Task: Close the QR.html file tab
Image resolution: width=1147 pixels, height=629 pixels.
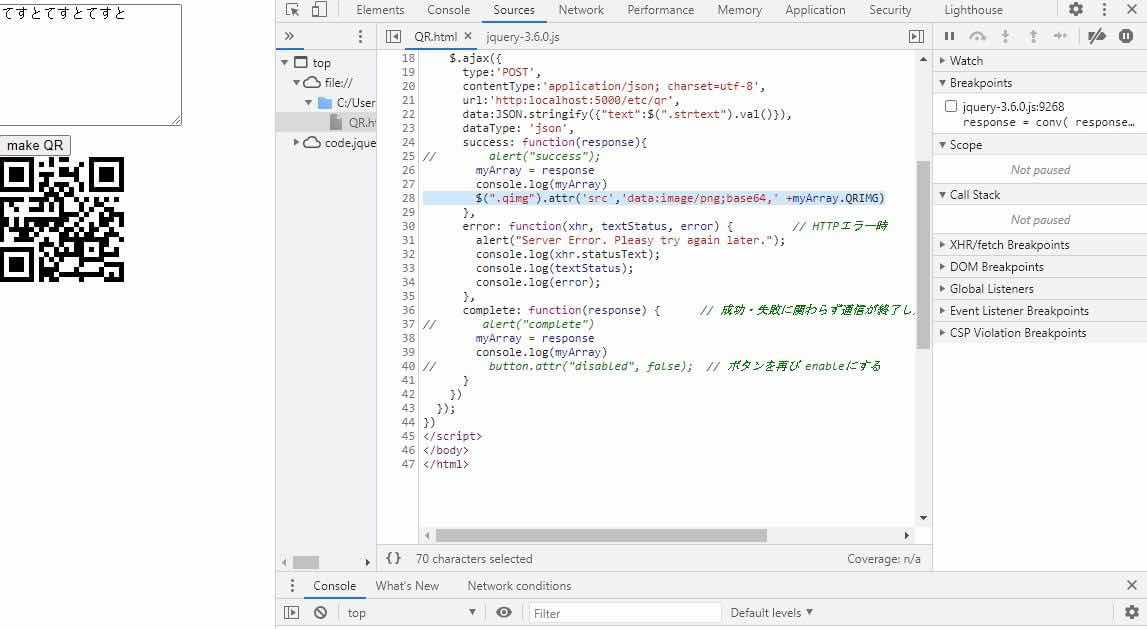Action: (x=468, y=36)
